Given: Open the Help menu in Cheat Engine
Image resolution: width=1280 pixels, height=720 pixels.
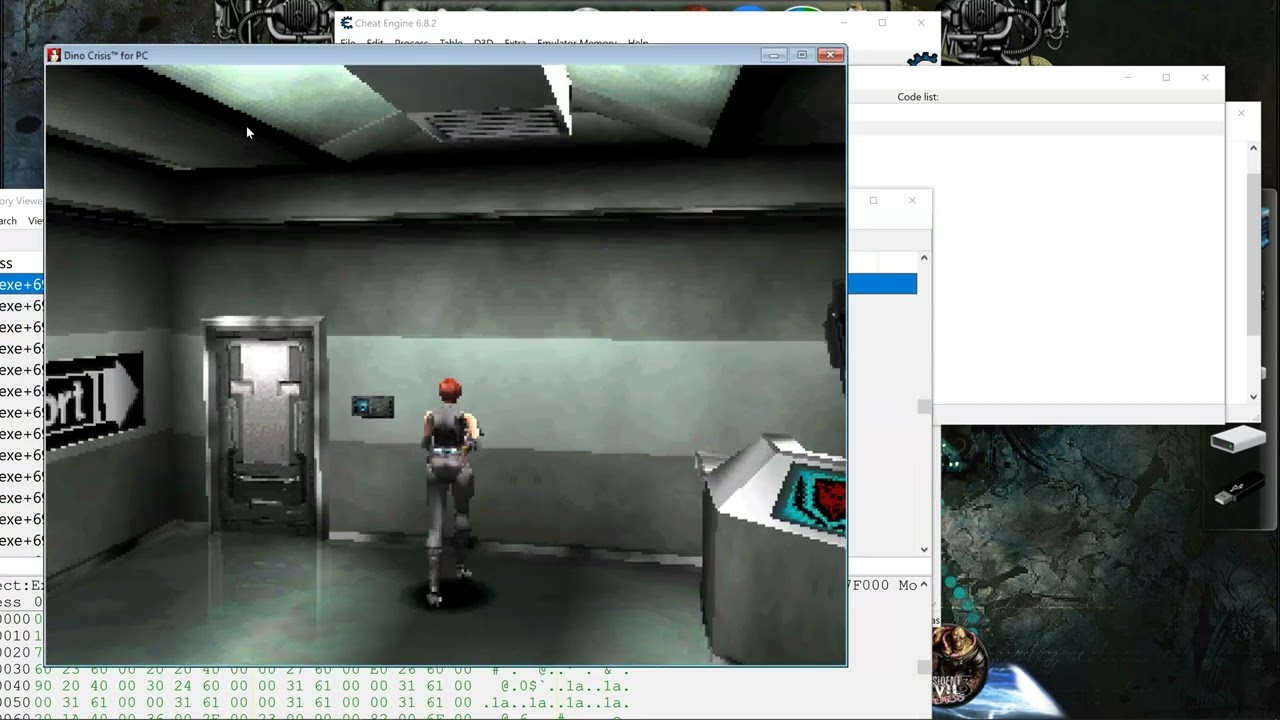Looking at the screenshot, I should [638, 43].
